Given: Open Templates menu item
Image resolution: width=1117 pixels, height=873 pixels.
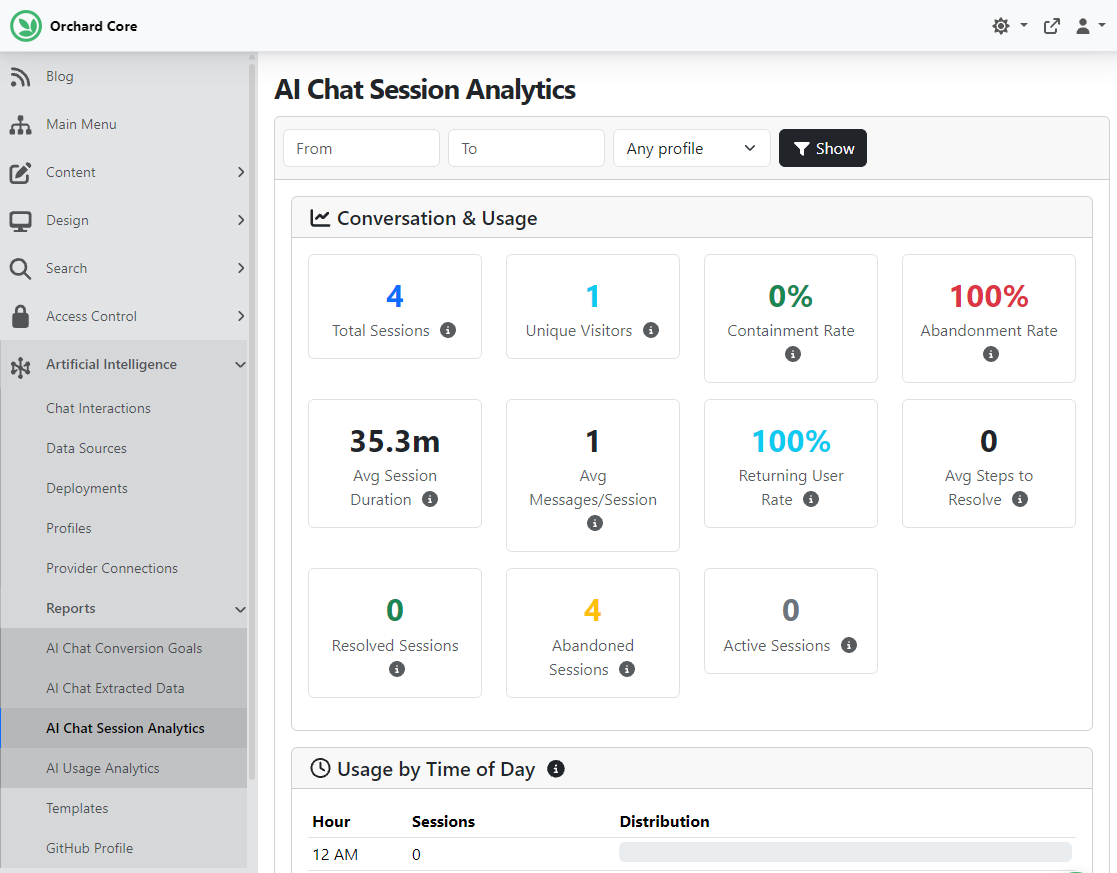Looking at the screenshot, I should [77, 808].
